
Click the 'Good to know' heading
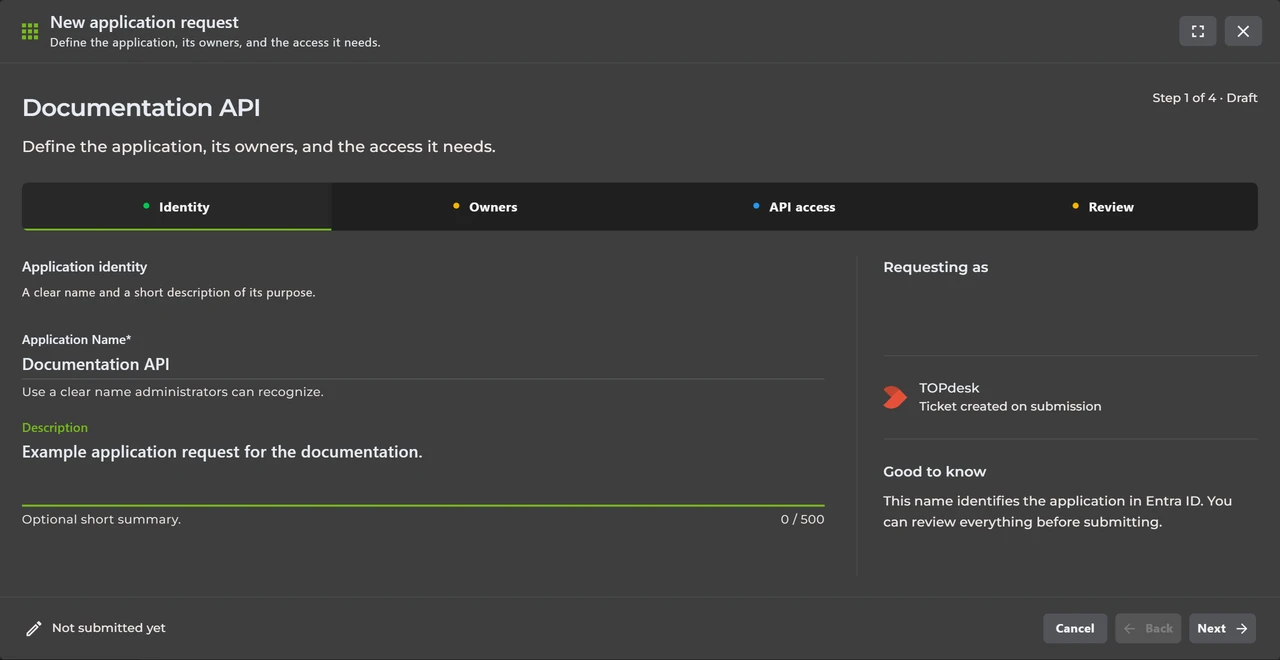coord(934,471)
